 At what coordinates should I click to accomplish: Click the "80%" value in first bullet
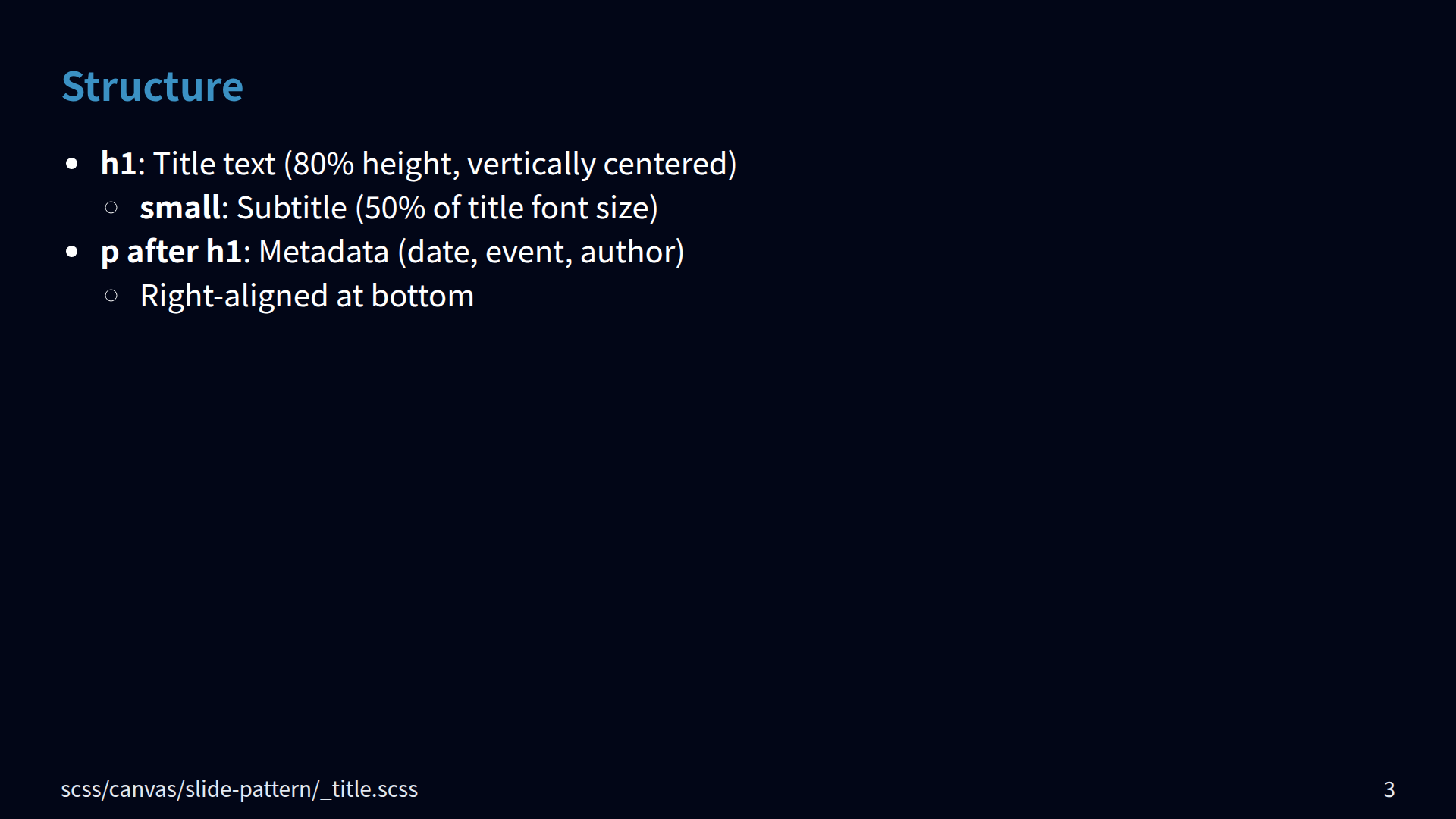[323, 164]
